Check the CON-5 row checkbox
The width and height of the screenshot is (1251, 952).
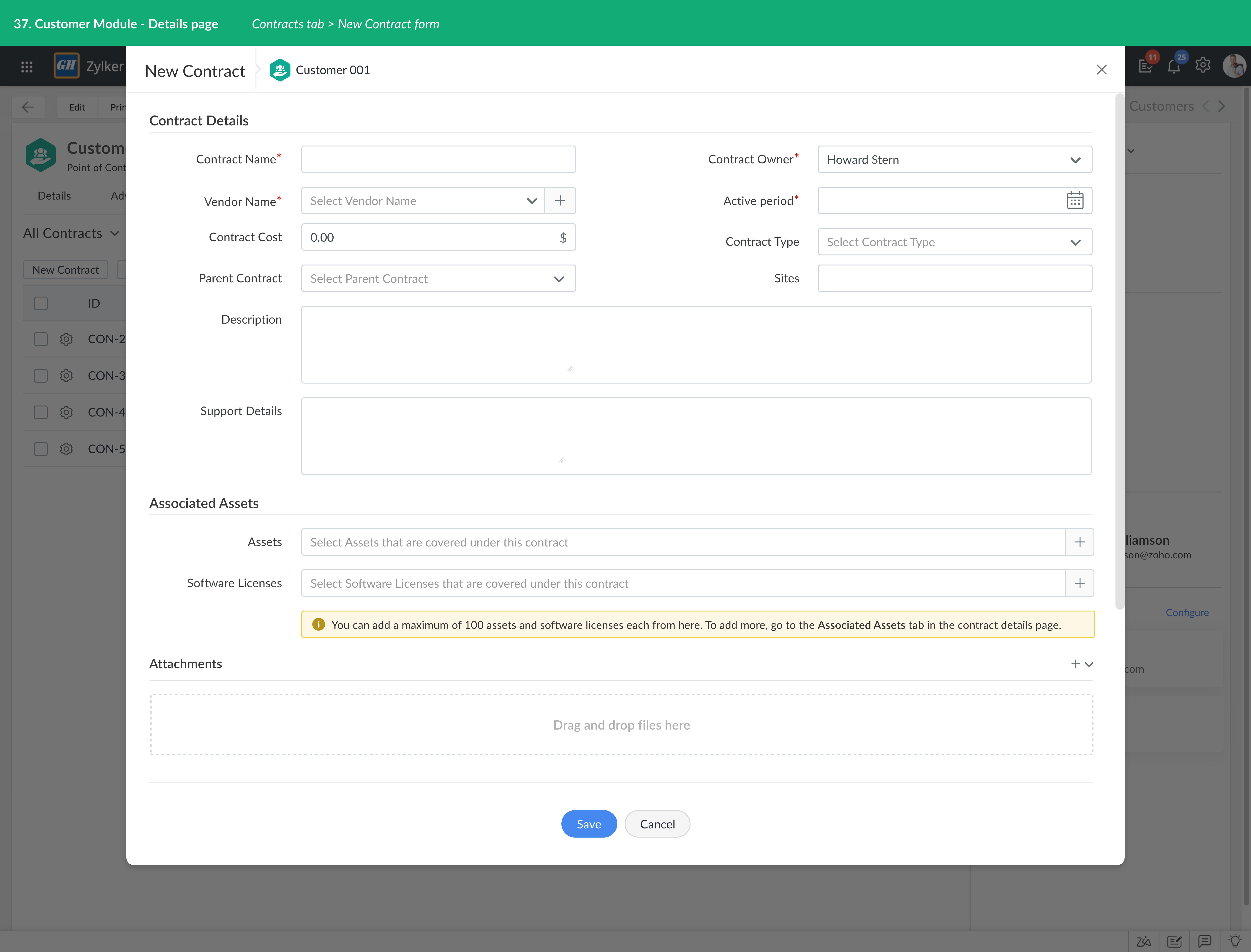pyautogui.click(x=41, y=449)
